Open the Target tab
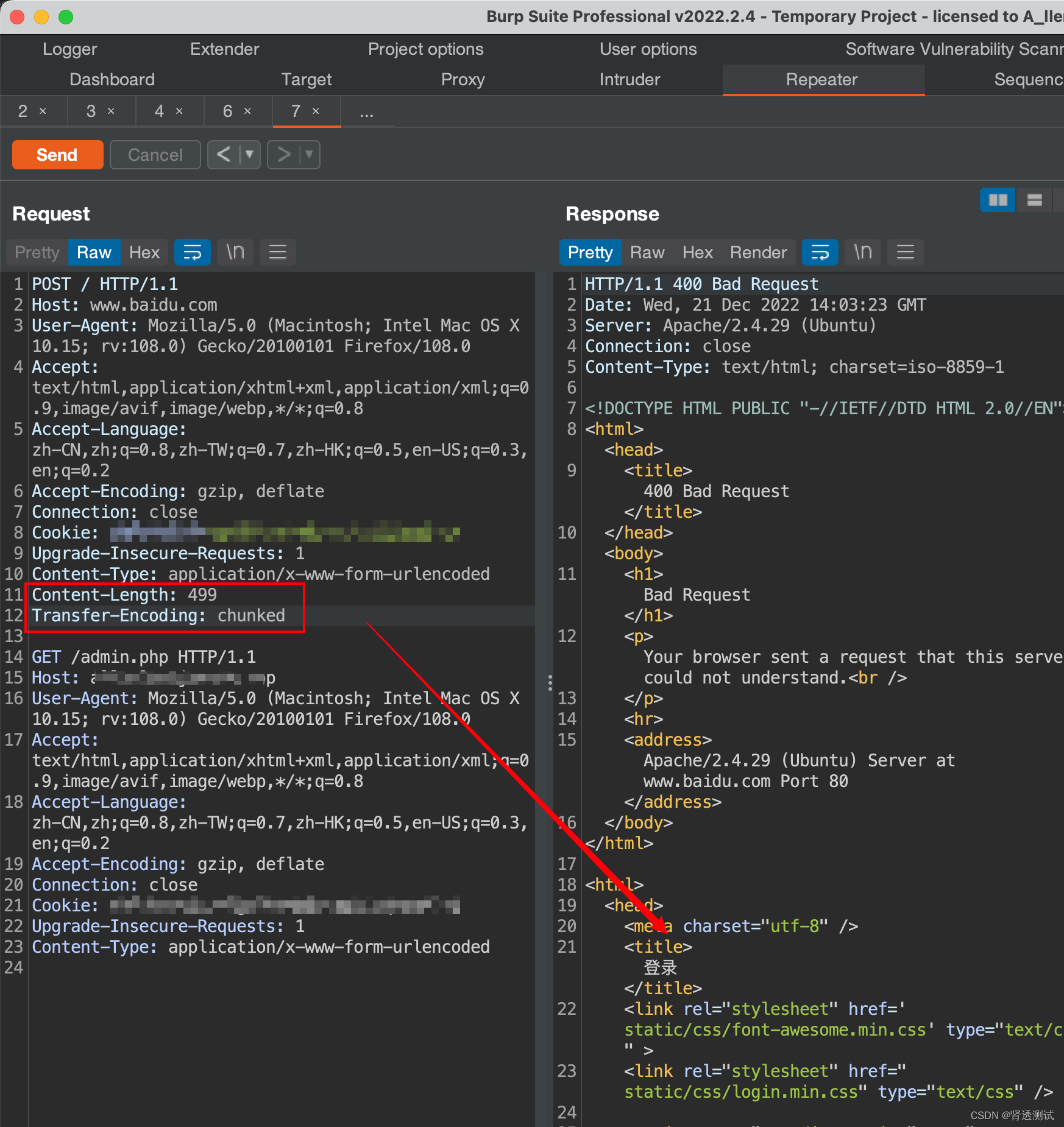This screenshot has width=1064, height=1127. [307, 79]
